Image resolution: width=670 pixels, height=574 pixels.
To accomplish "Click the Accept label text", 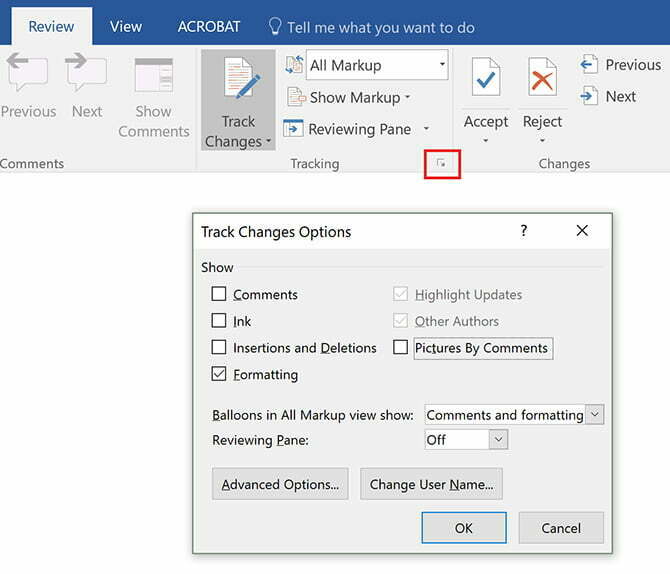I will pyautogui.click(x=486, y=121).
